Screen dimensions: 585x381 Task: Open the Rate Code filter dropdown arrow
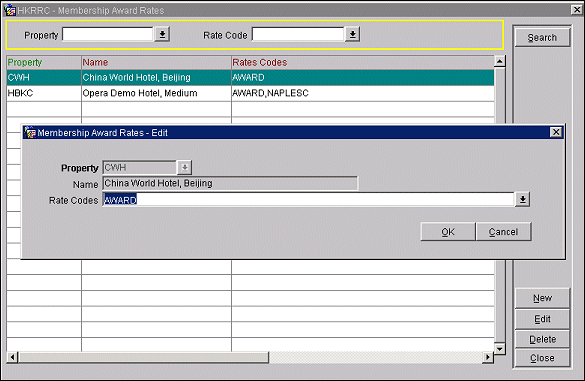point(352,34)
